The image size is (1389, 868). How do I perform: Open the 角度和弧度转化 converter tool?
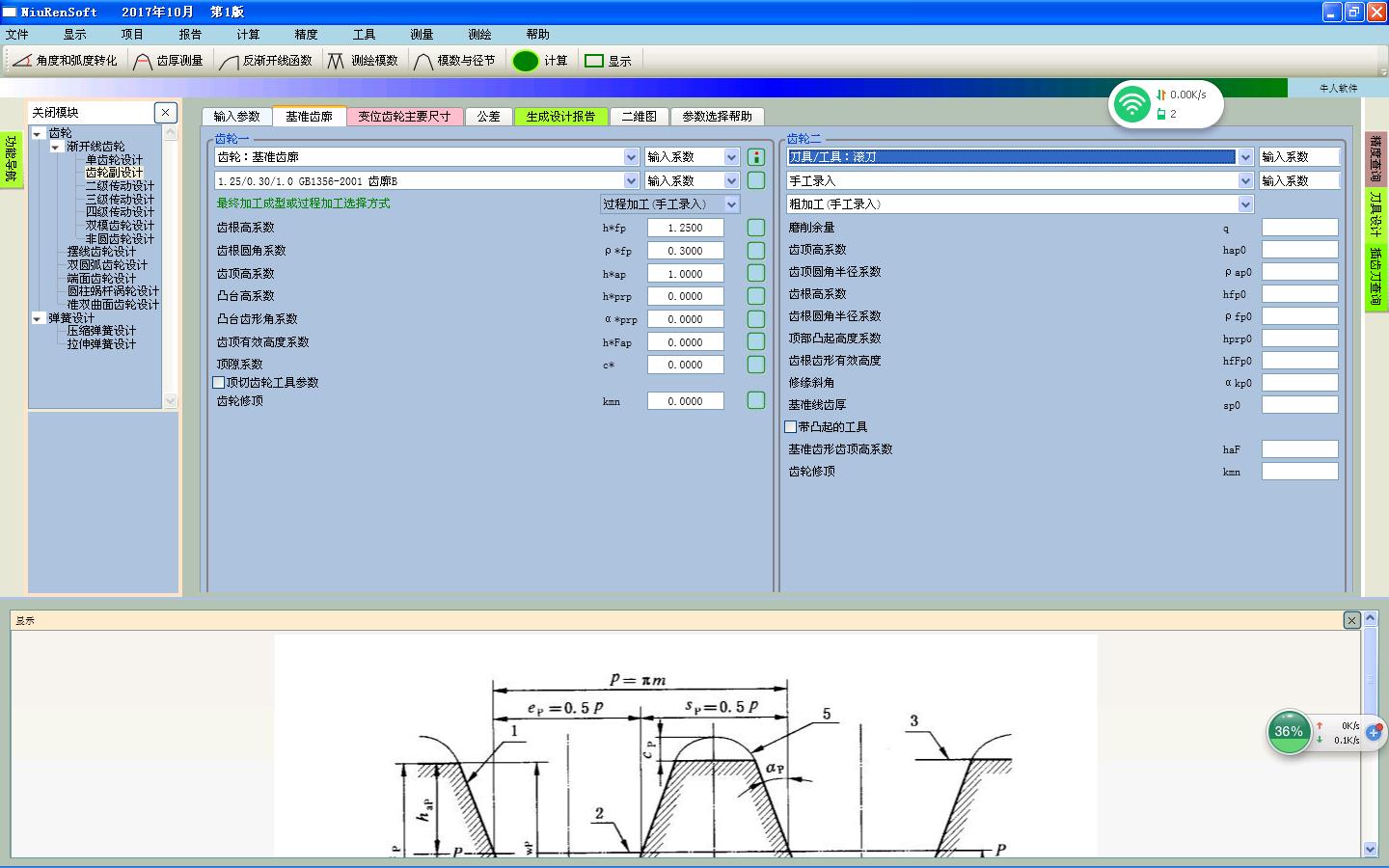pyautogui.click(x=65, y=61)
